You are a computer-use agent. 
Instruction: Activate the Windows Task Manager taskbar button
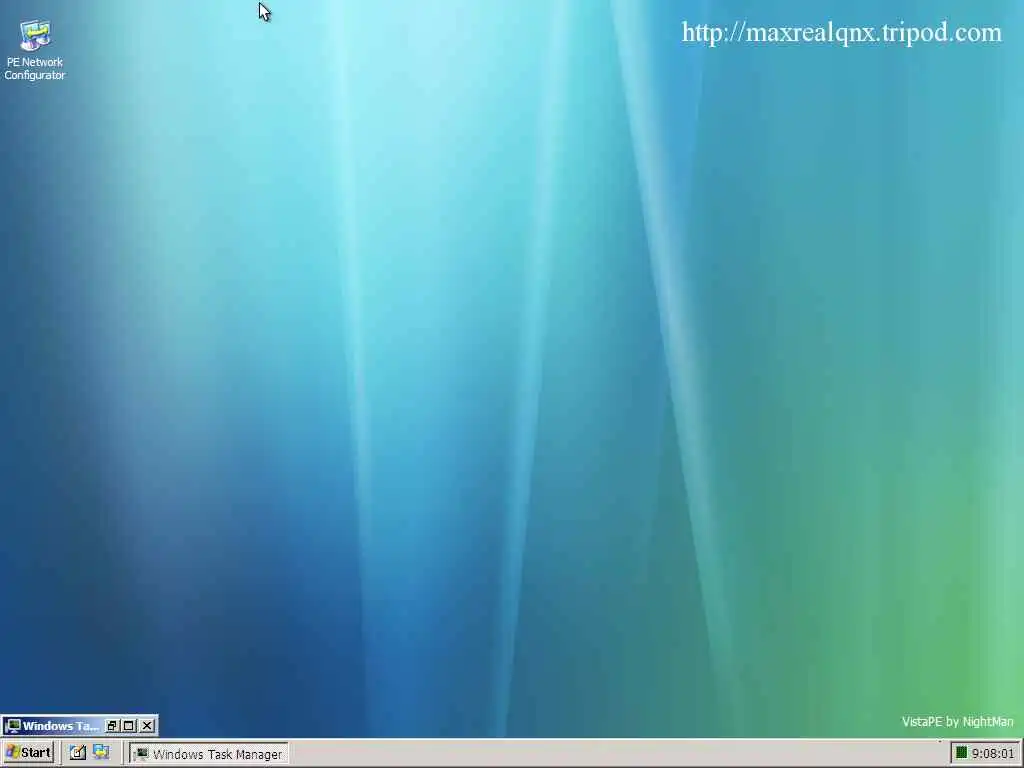[x=209, y=754]
